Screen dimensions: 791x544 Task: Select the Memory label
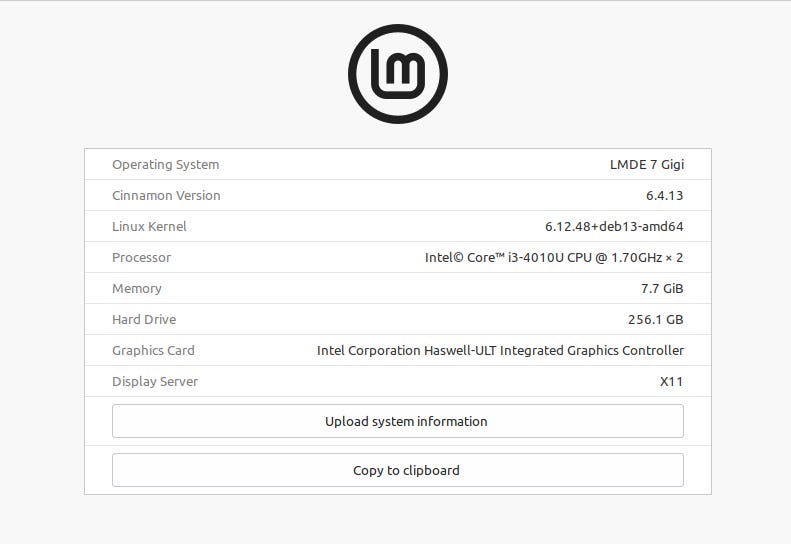point(137,289)
